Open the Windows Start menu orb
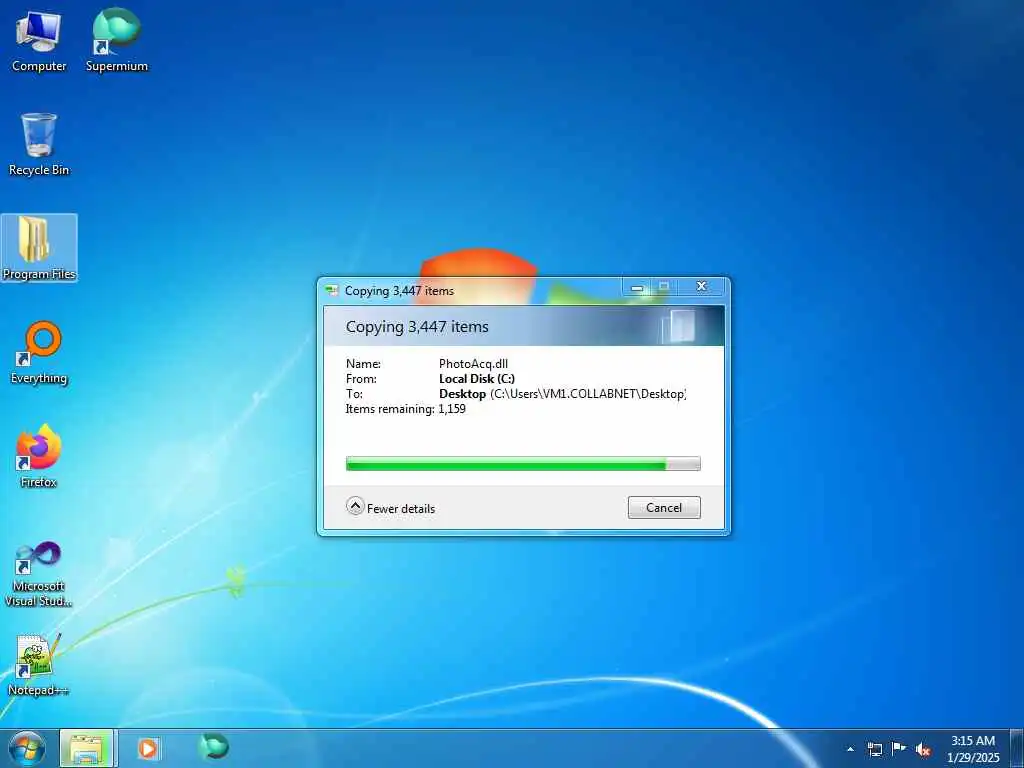 click(27, 748)
